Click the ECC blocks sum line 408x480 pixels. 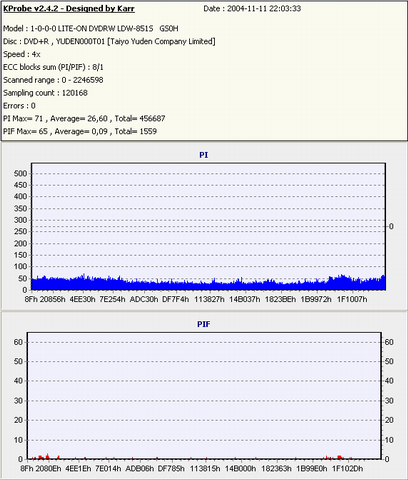click(53, 67)
